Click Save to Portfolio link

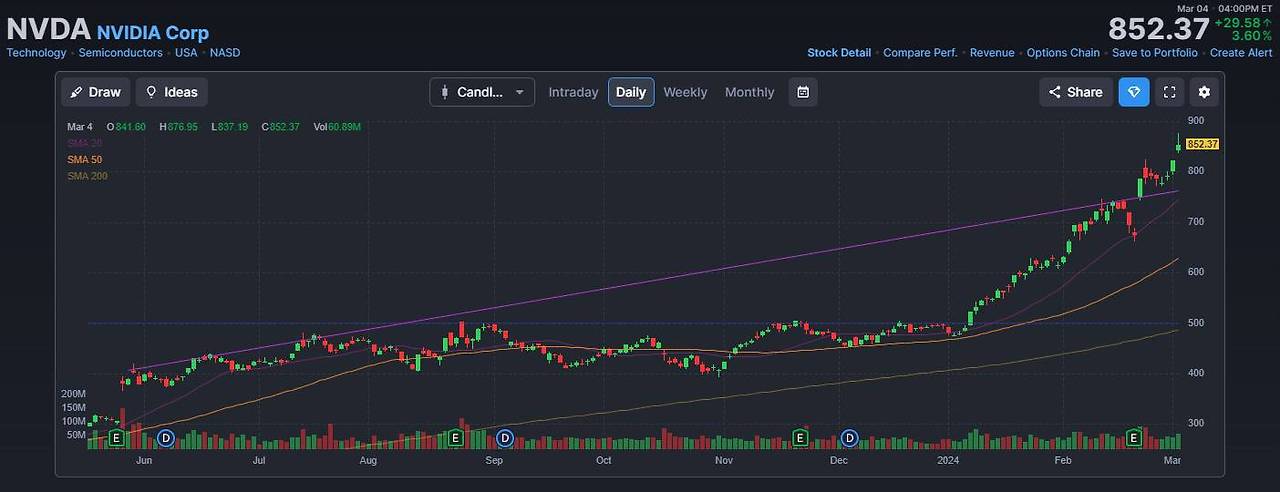1155,53
